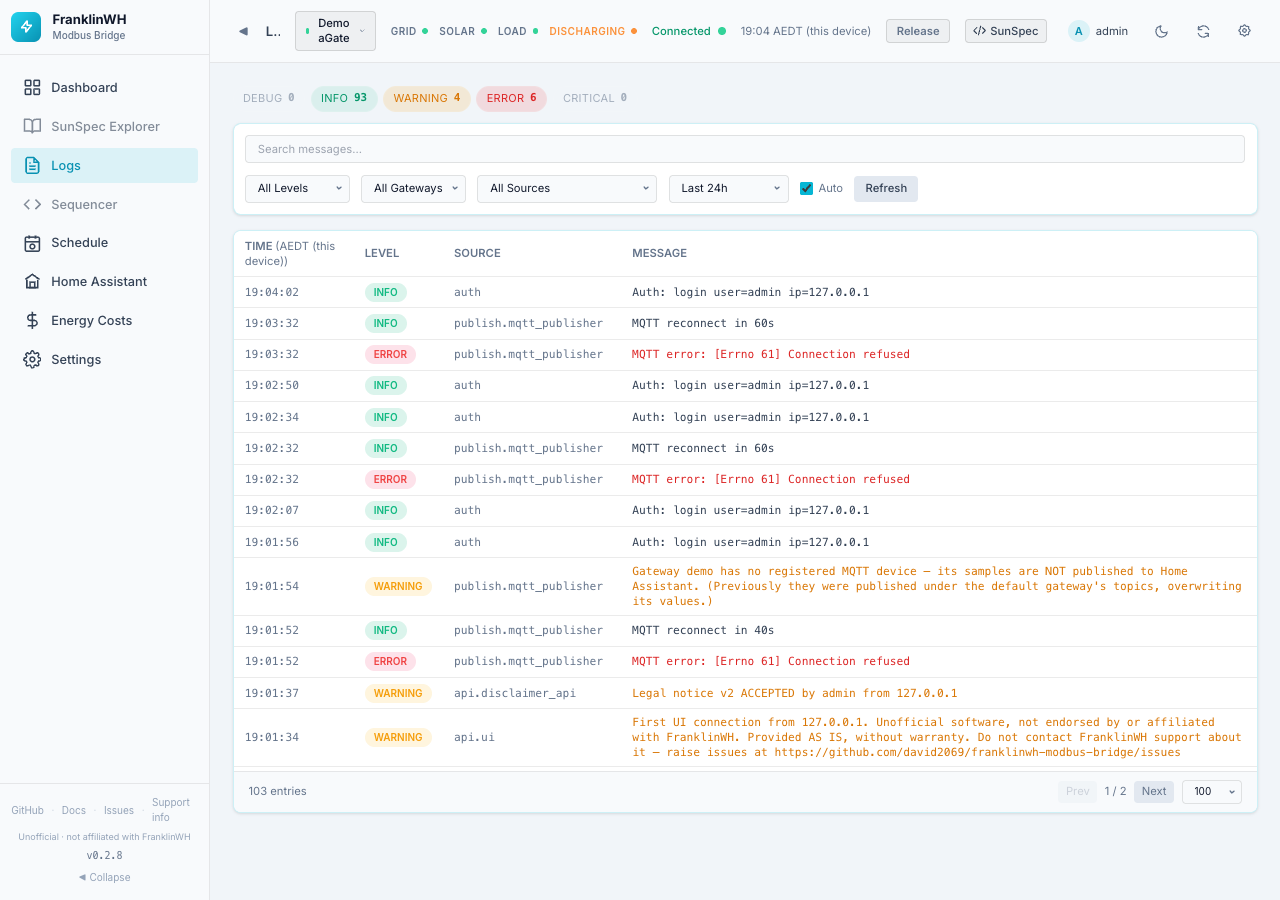This screenshot has width=1280, height=900.
Task: Click the Release button
Action: (x=918, y=31)
